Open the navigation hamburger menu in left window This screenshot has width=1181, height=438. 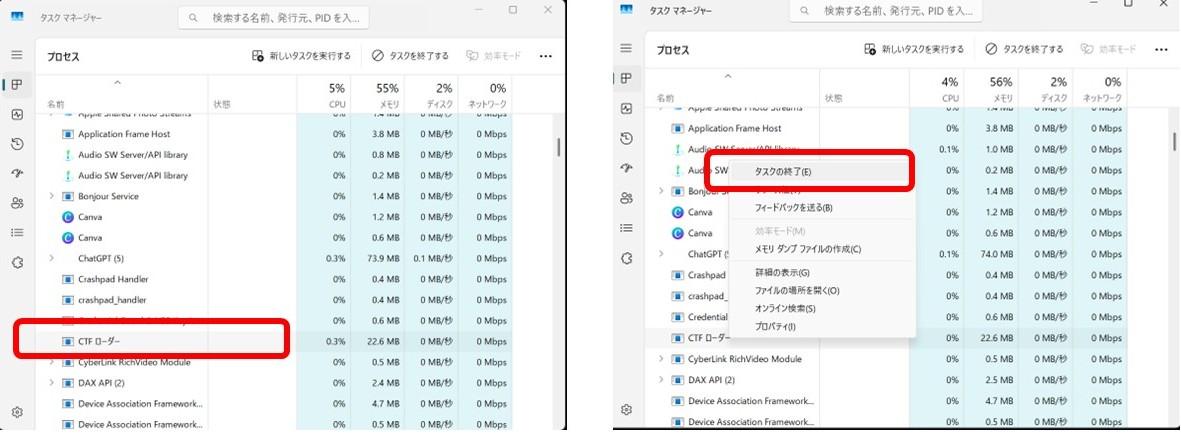[17, 55]
